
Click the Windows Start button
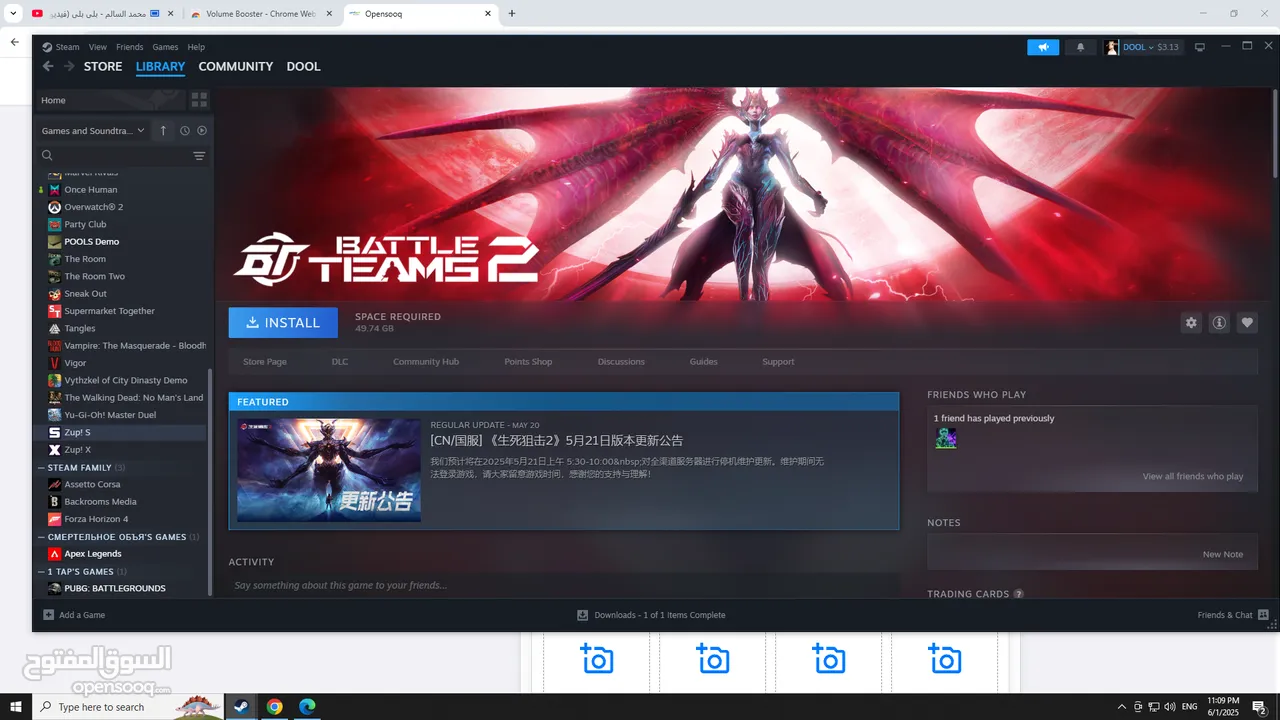point(16,706)
